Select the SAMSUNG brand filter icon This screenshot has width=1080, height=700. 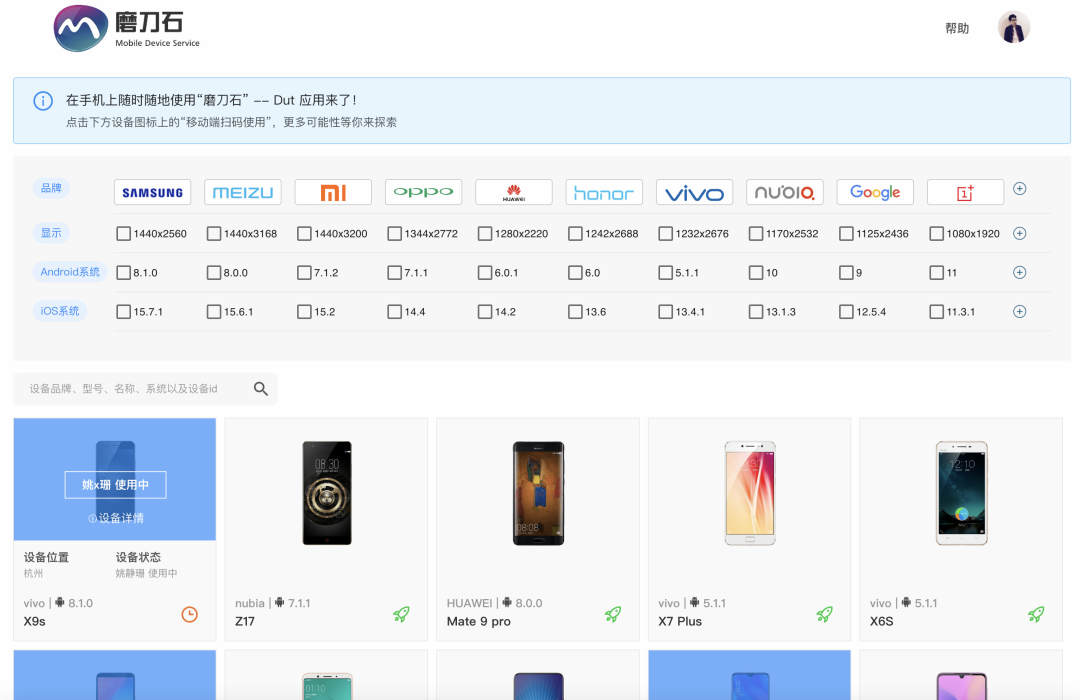click(152, 191)
